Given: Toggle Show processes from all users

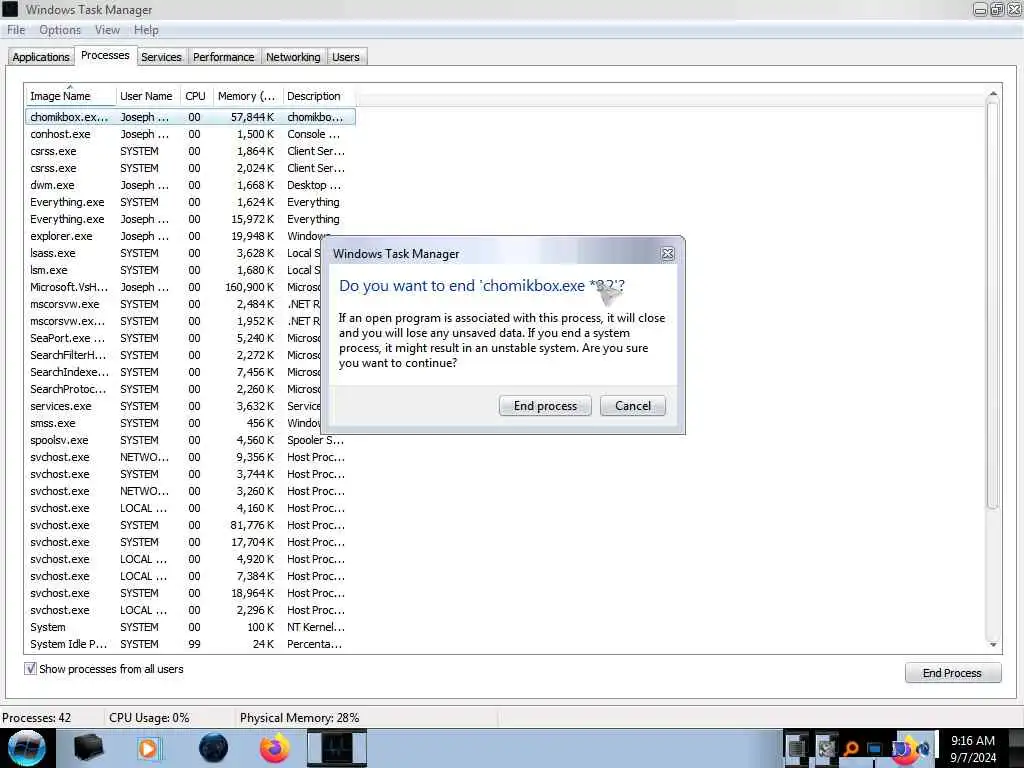Looking at the screenshot, I should point(30,669).
